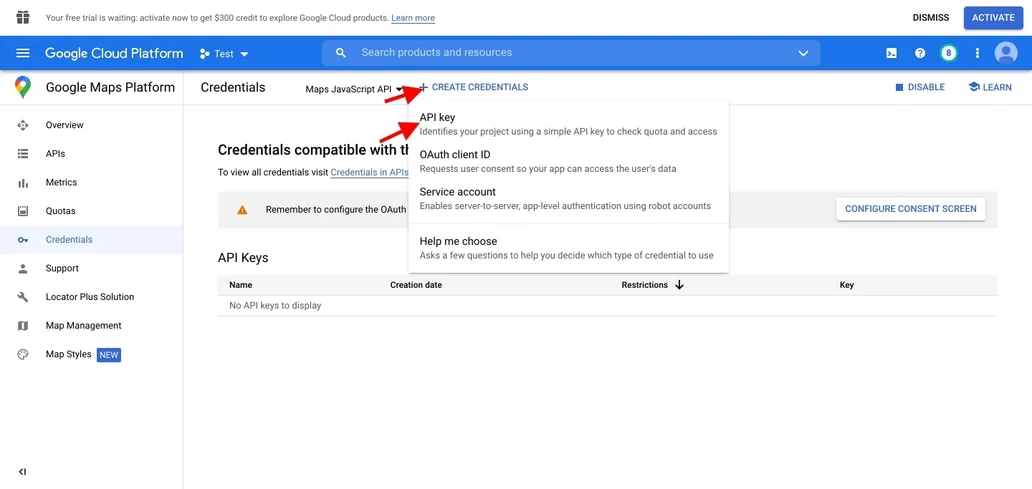
Task: Click the Name column header
Action: (x=240, y=285)
